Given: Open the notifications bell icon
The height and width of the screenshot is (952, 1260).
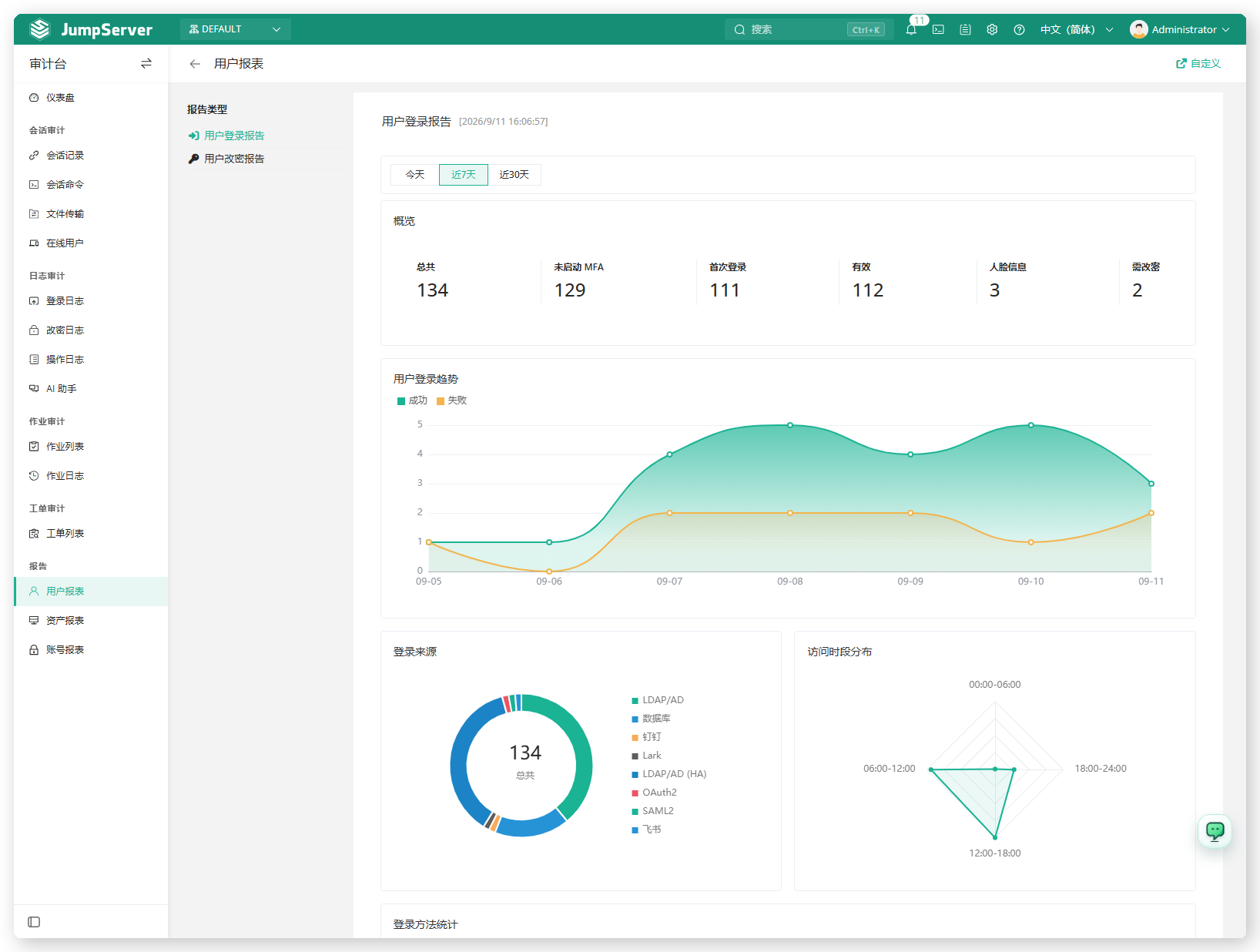Looking at the screenshot, I should 911,29.
